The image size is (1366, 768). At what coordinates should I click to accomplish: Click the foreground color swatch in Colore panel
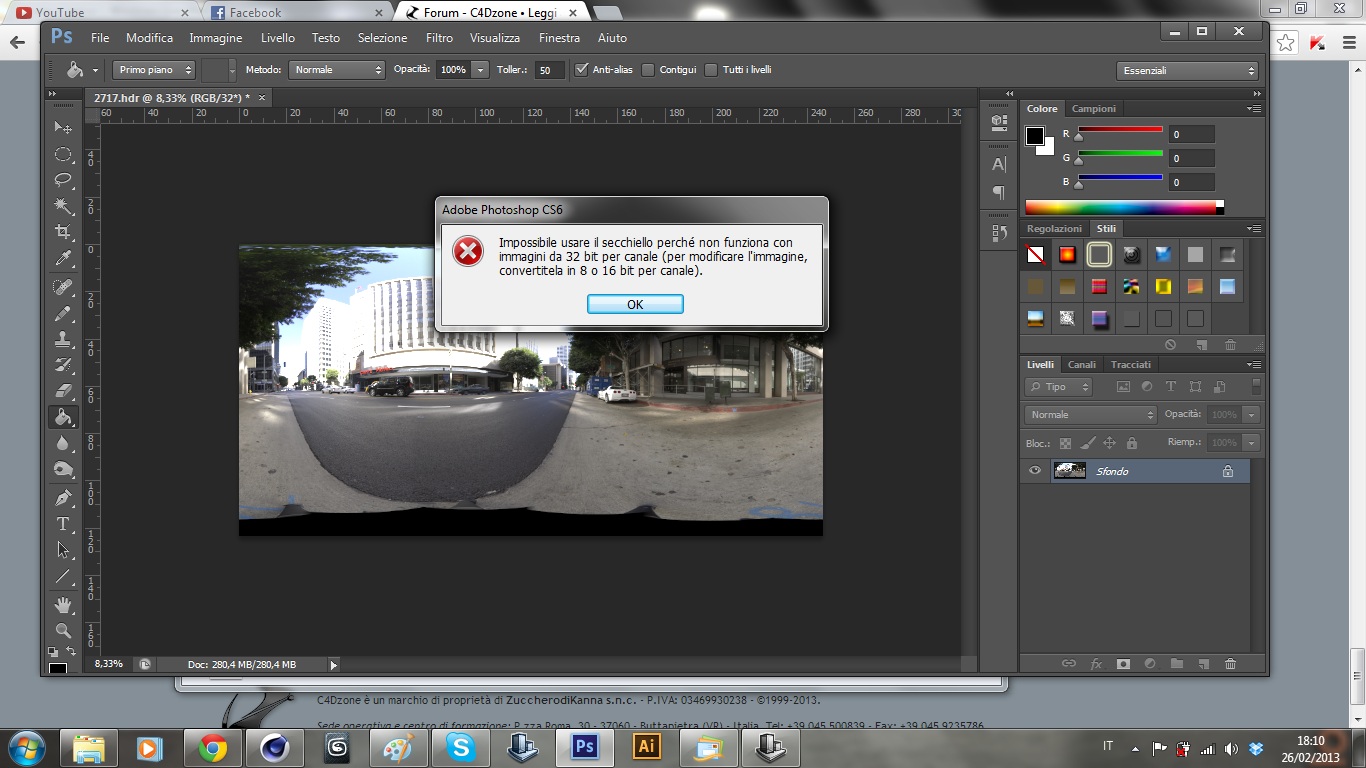pyautogui.click(x=1035, y=136)
